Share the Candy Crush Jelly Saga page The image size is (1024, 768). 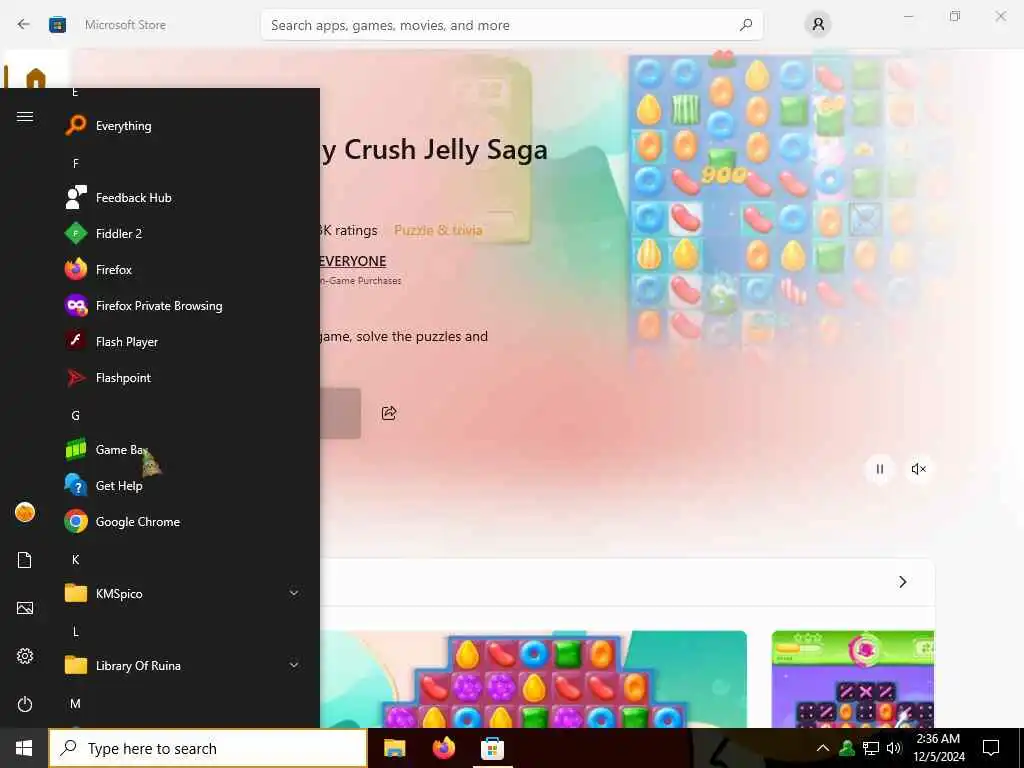[389, 413]
